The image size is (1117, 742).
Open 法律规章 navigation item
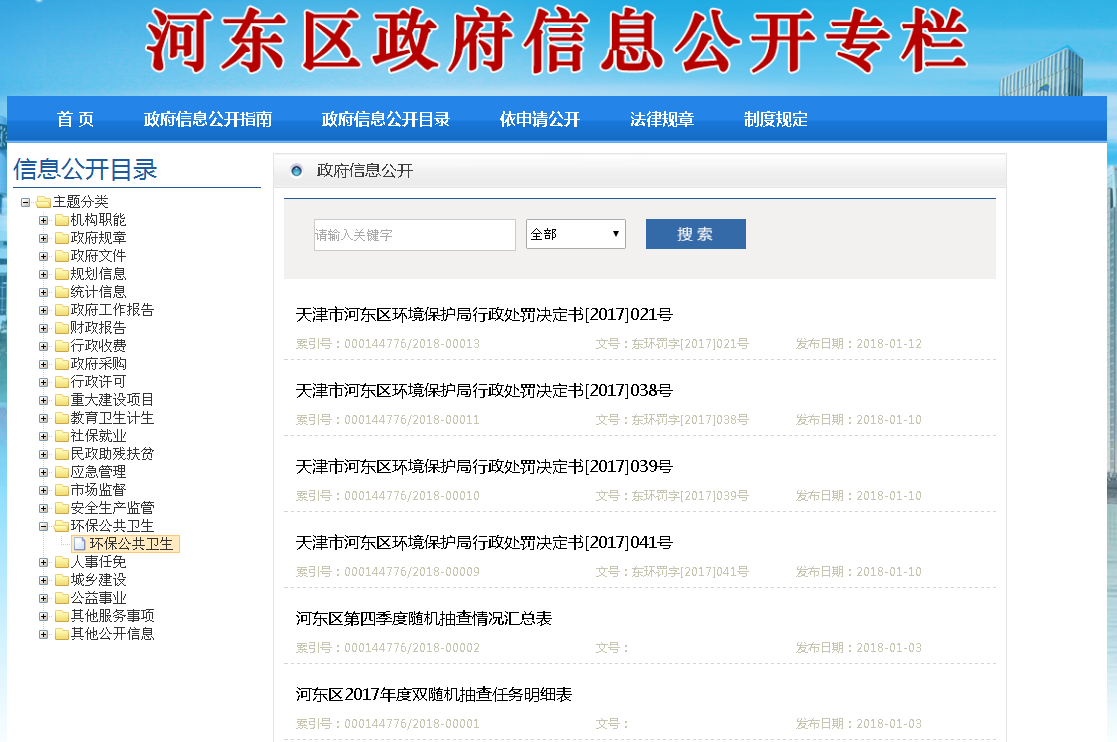click(x=661, y=119)
